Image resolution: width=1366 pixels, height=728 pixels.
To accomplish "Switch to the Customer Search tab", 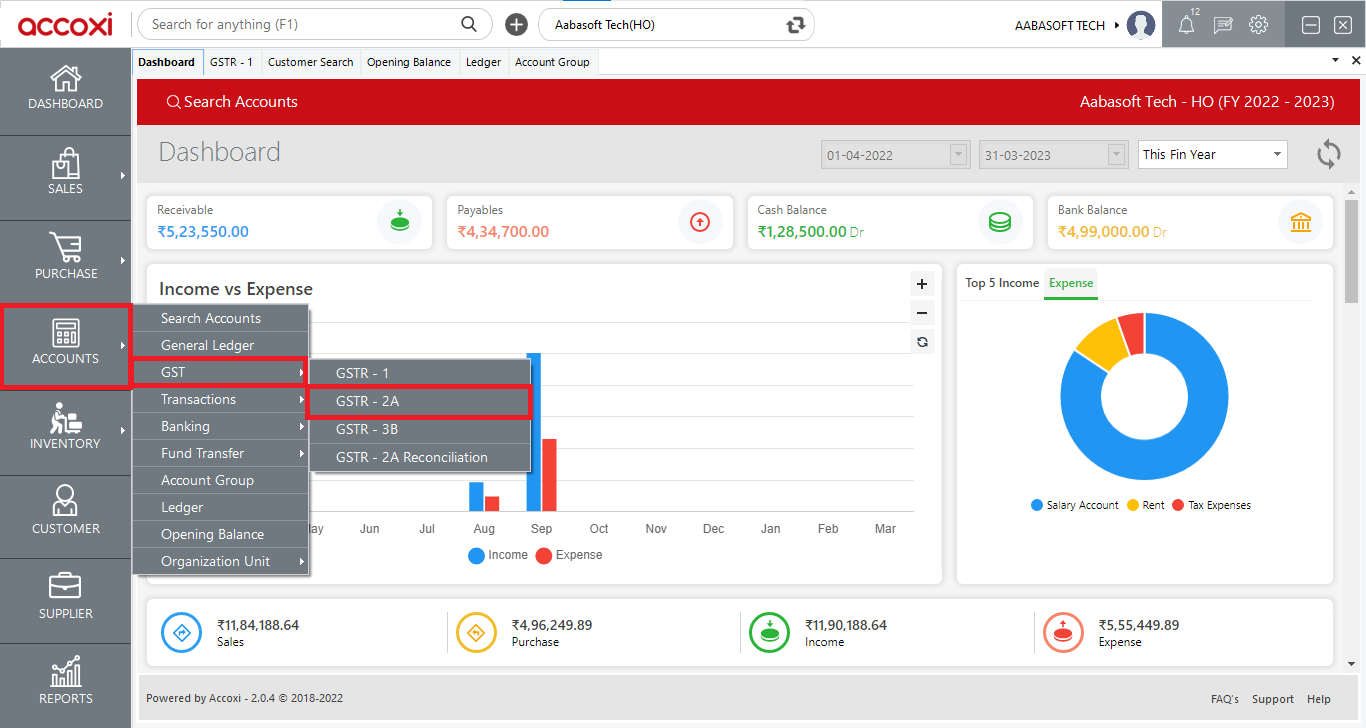I will point(310,62).
